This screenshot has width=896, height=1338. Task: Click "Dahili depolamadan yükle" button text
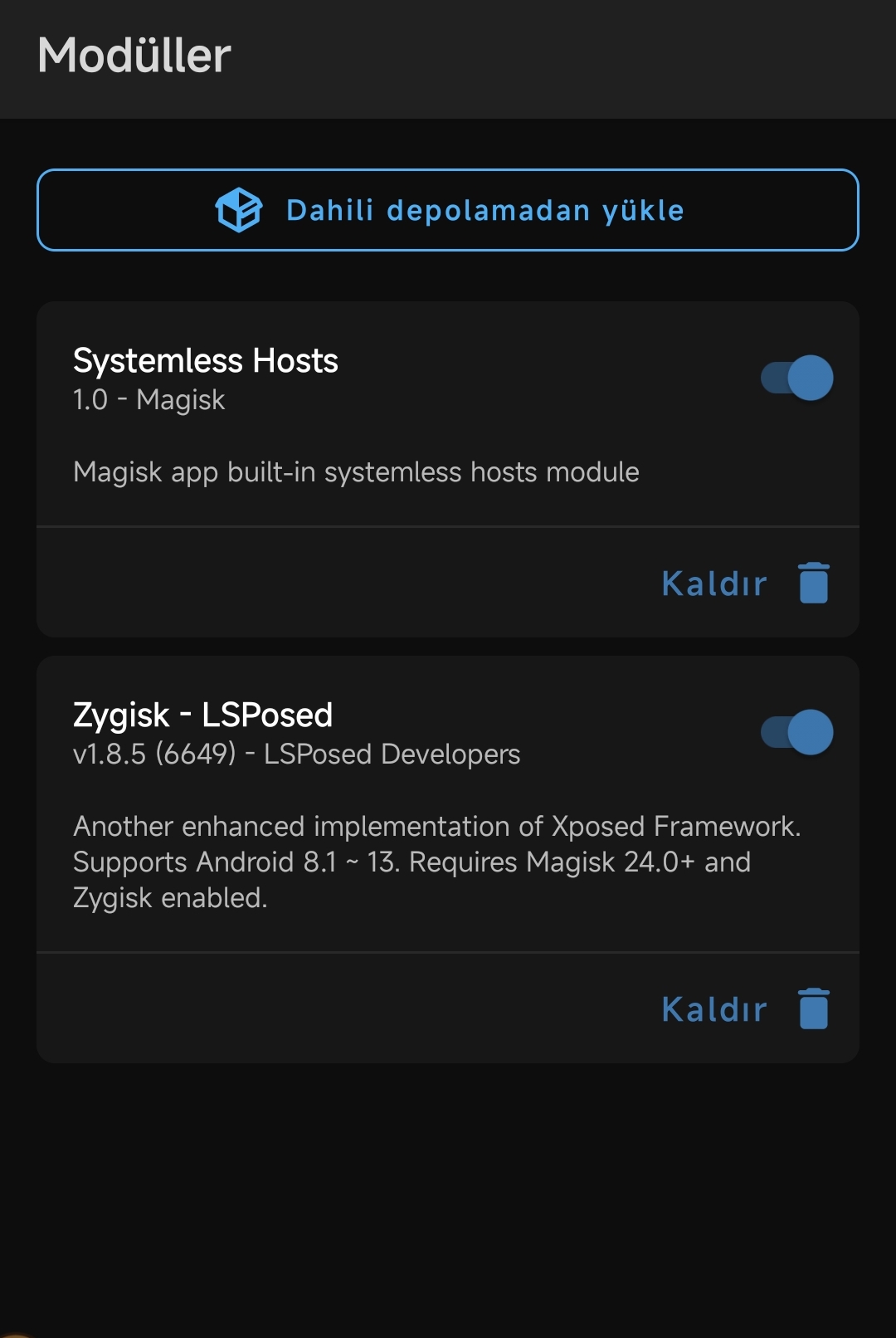(x=485, y=211)
